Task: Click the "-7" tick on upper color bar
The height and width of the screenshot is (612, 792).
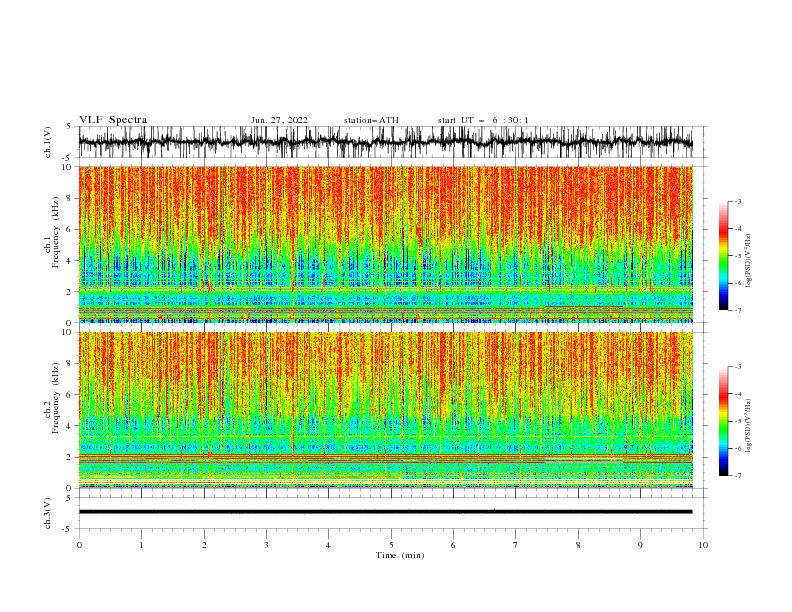Action: [x=737, y=311]
